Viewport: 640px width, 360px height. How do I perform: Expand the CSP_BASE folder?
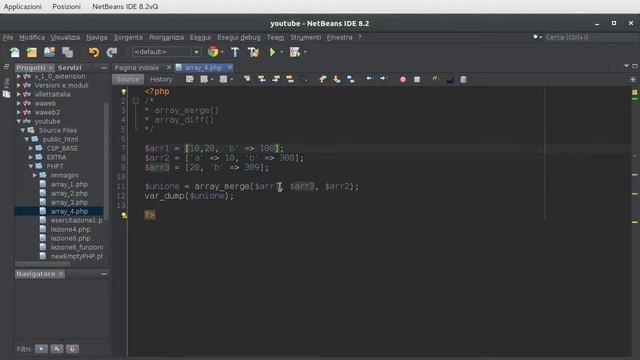coord(31,148)
